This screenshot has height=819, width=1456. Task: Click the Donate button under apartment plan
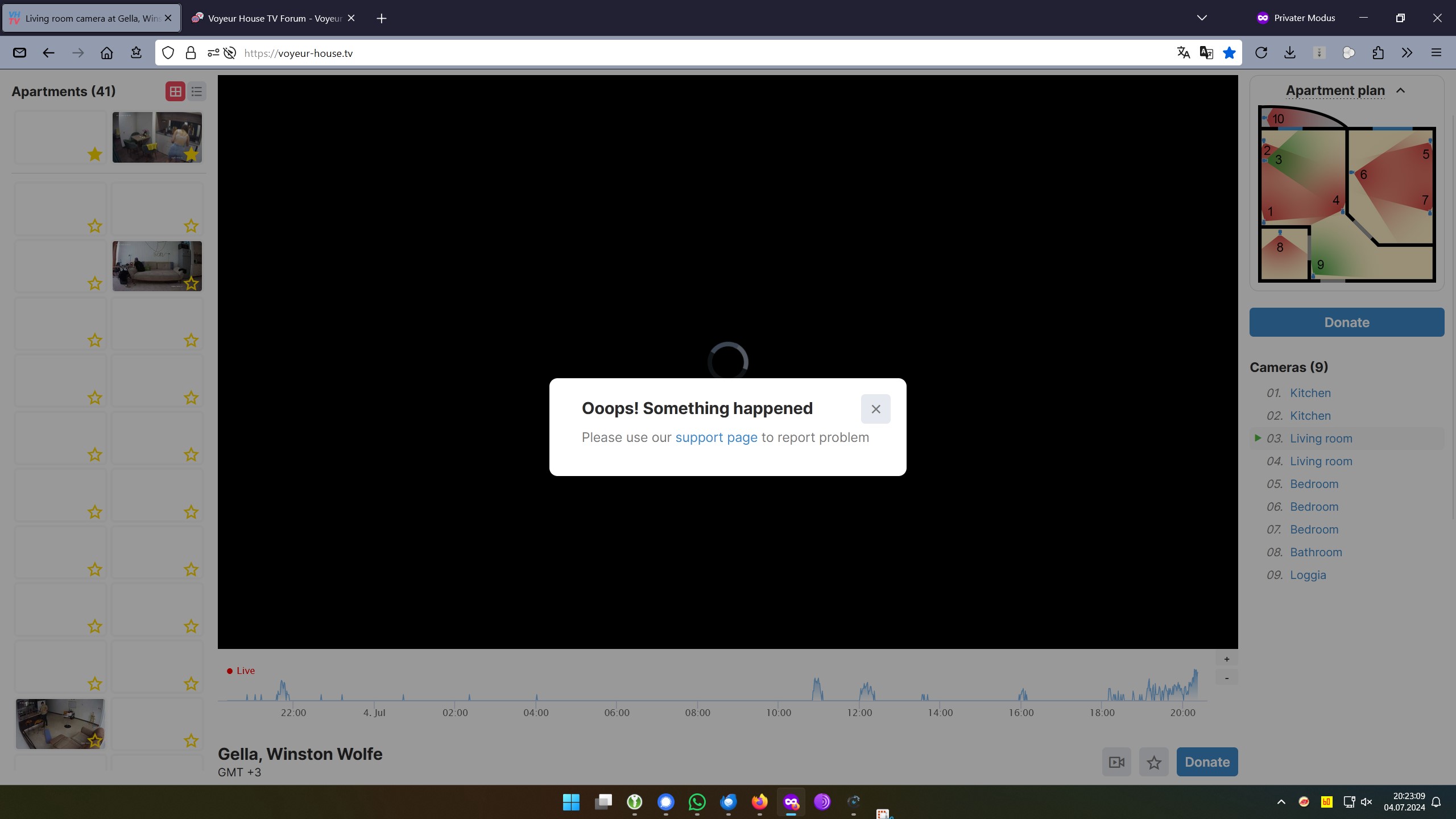pyautogui.click(x=1346, y=322)
